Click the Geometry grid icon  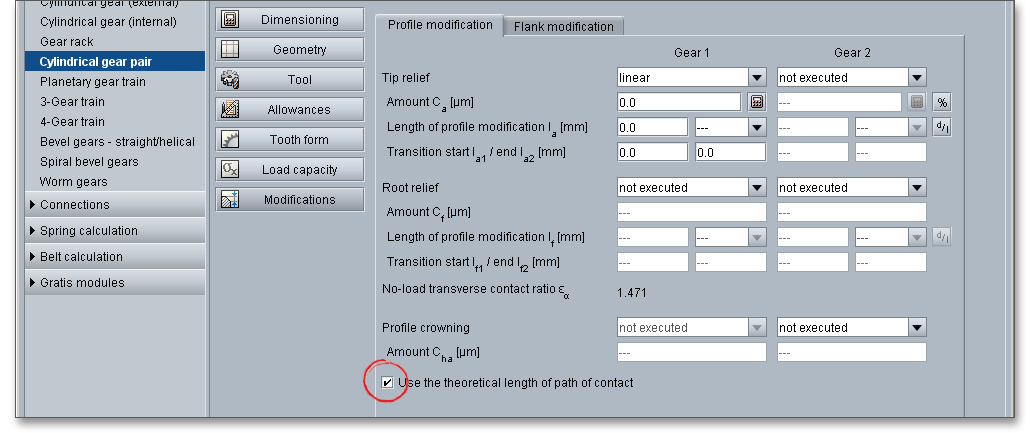click(229, 49)
